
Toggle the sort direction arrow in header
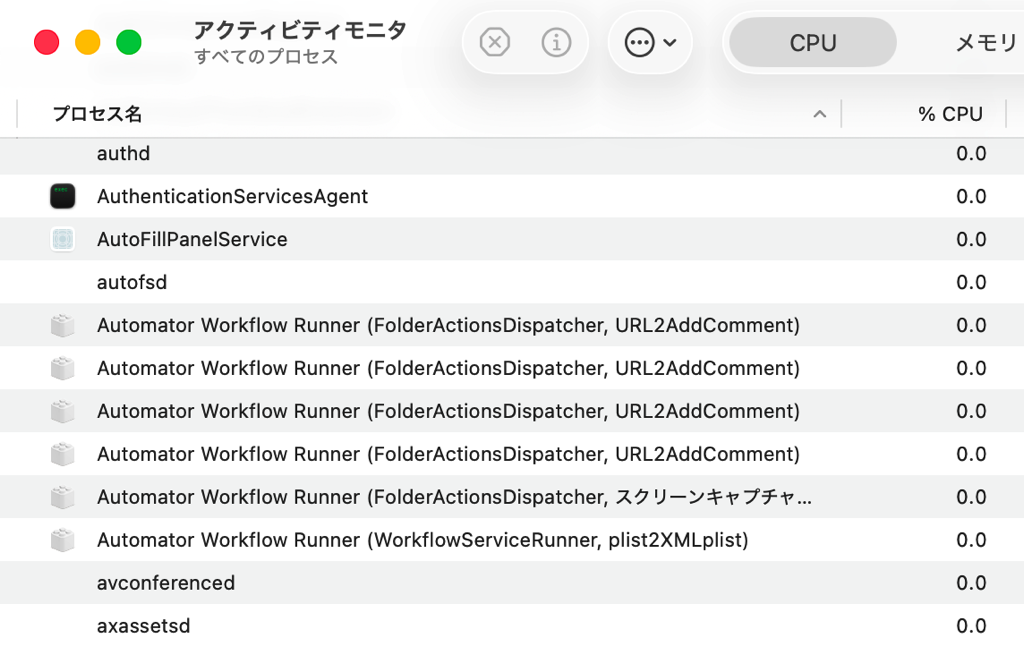[820, 114]
